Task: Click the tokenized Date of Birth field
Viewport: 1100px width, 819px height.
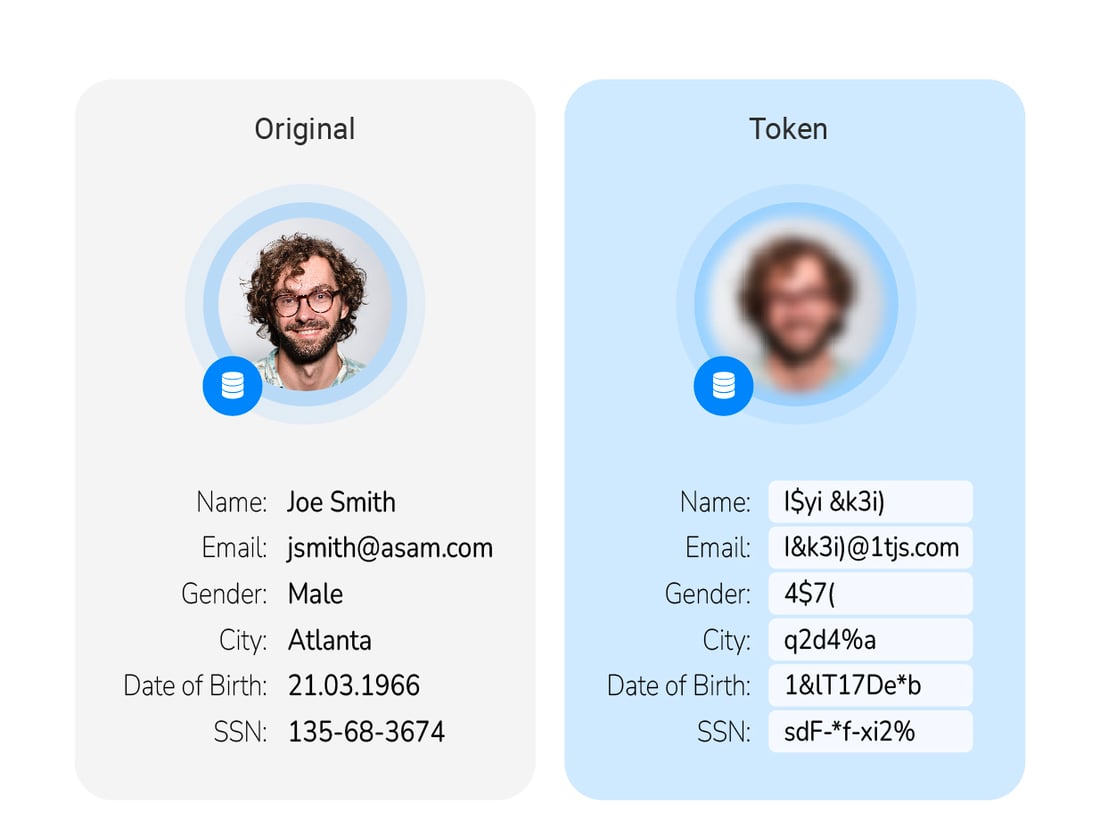Action: tap(870, 686)
